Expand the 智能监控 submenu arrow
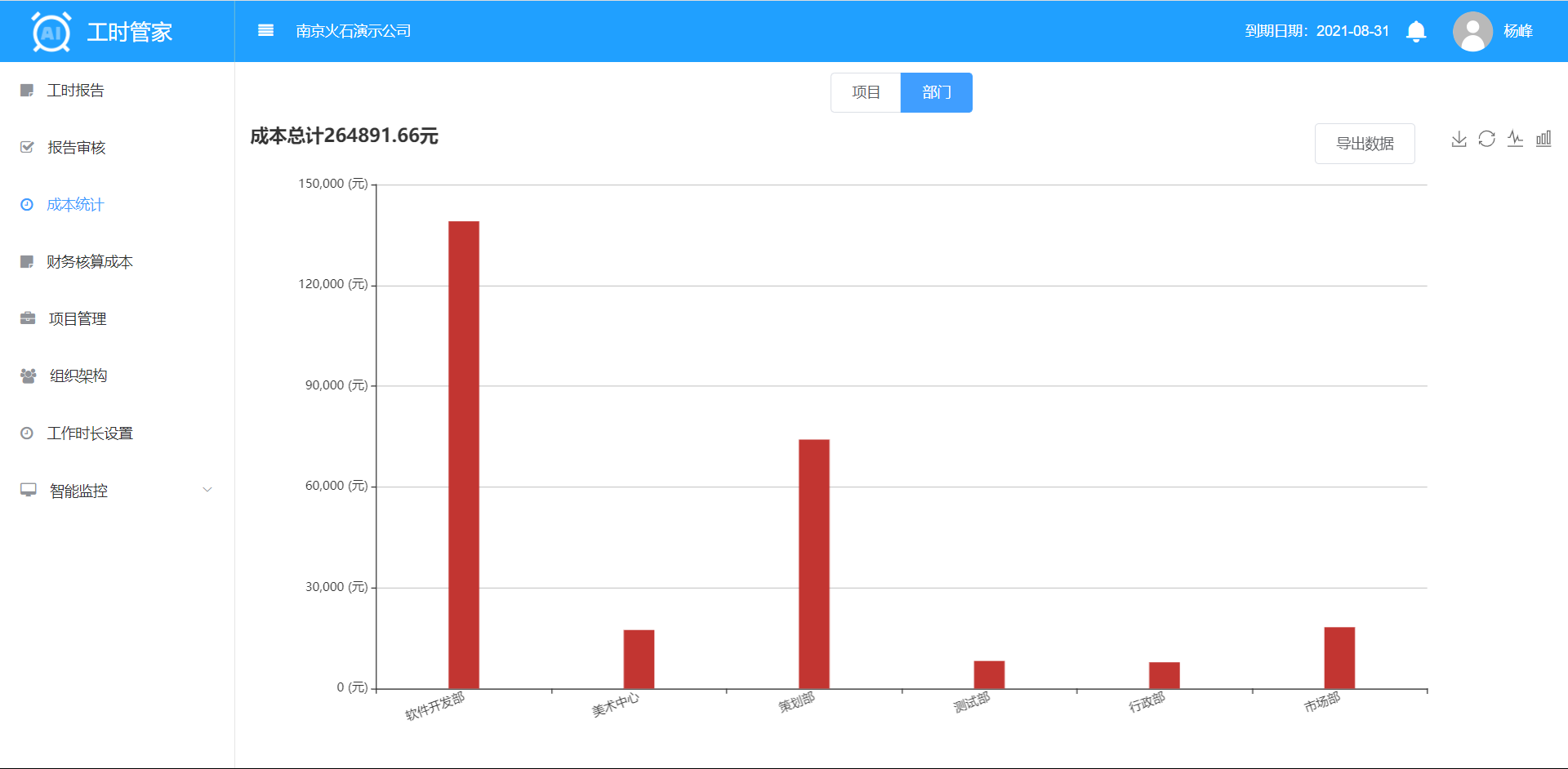Viewport: 1568px width, 769px height. point(207,490)
